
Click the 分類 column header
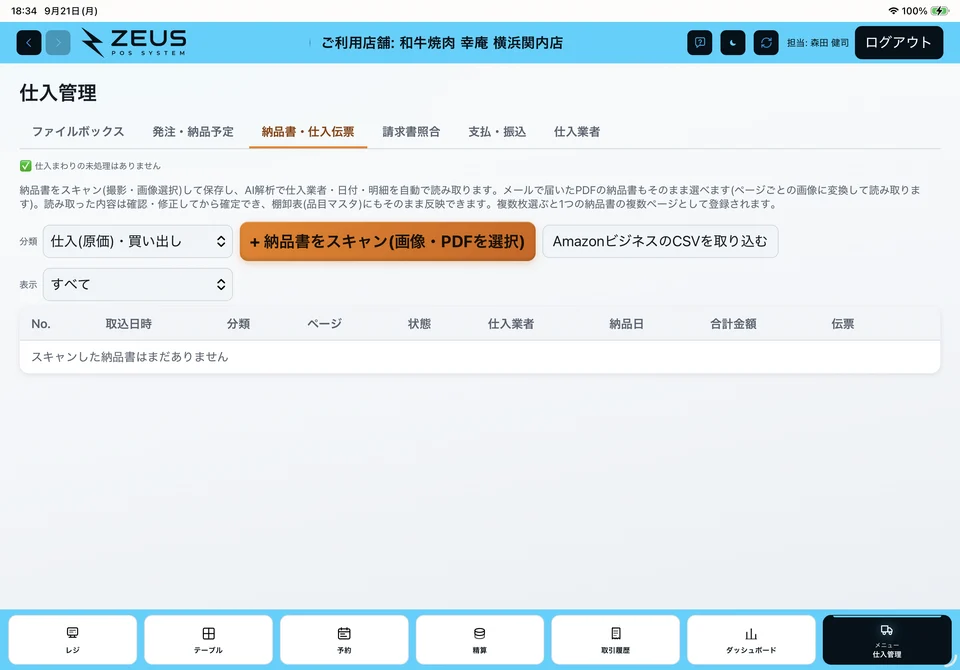pos(238,324)
